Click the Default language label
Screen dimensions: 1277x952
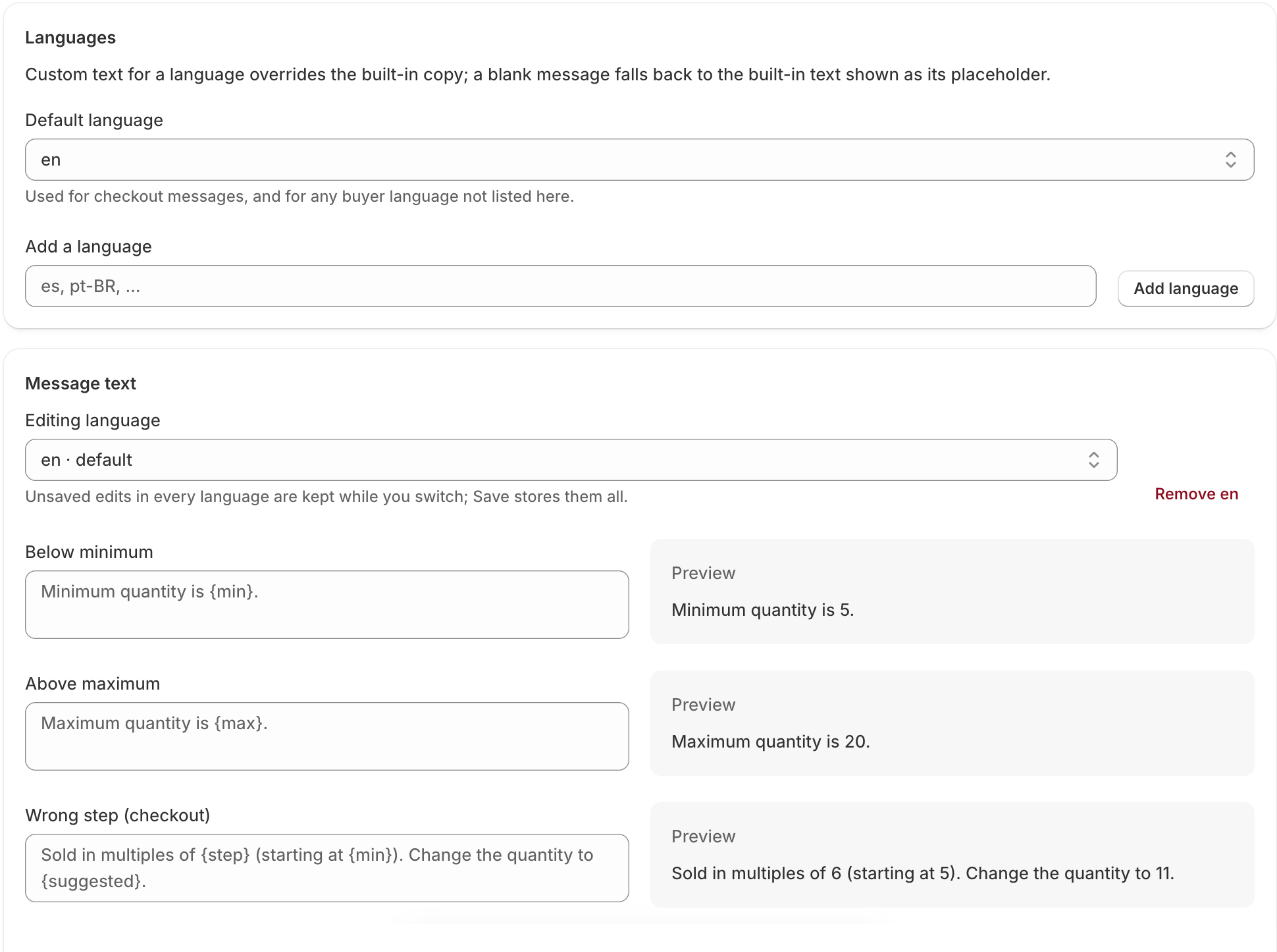(x=94, y=120)
